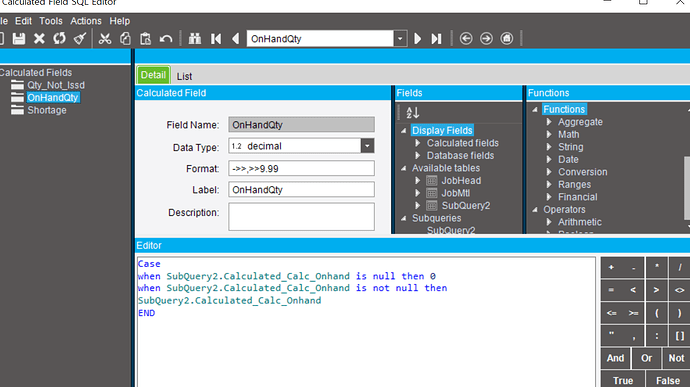Insert the And operator button
Screen dimensions: 690x387
(x=615, y=358)
